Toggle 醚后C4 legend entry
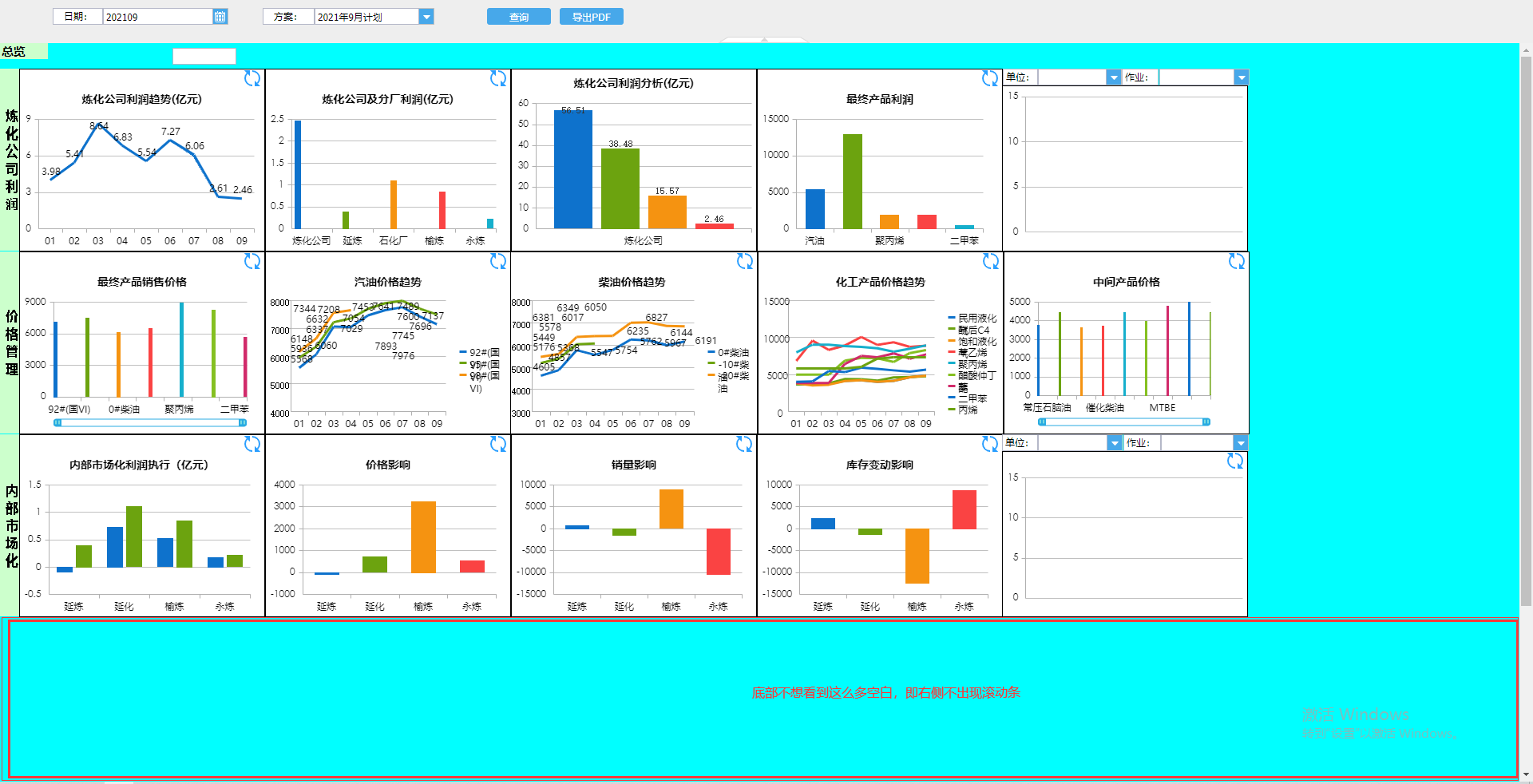 [969, 330]
